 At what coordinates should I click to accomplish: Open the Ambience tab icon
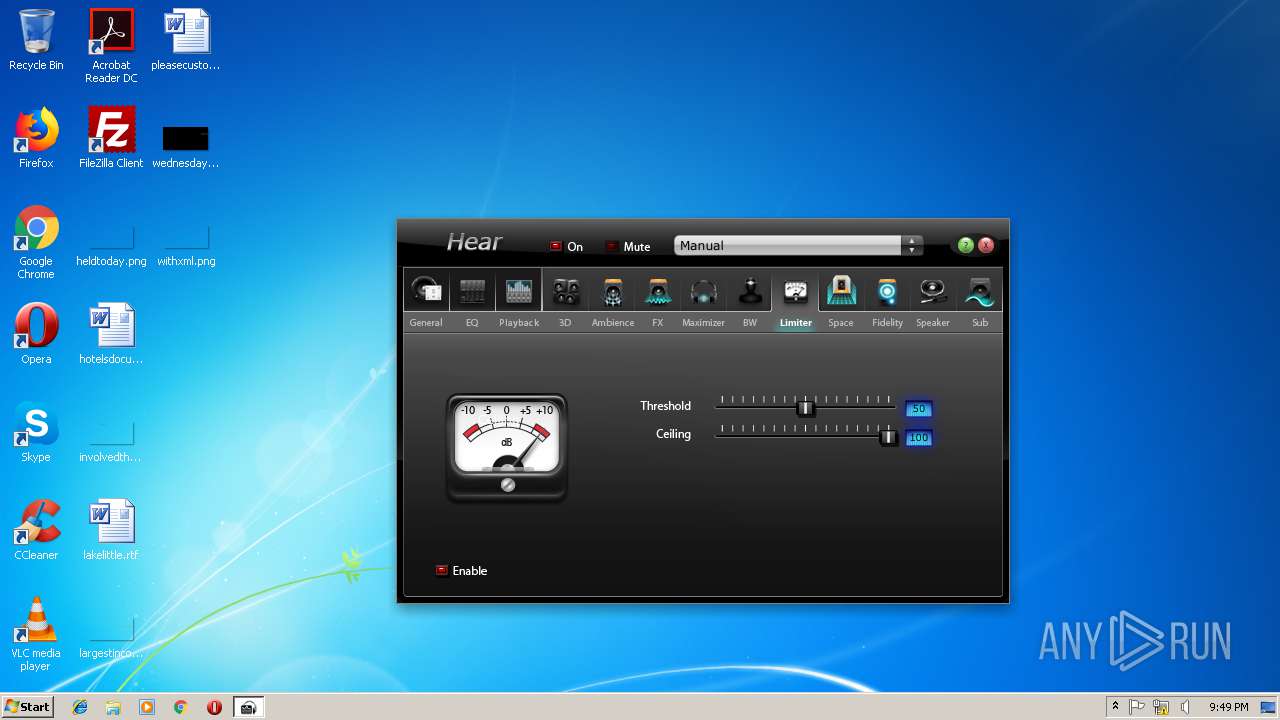coord(612,291)
